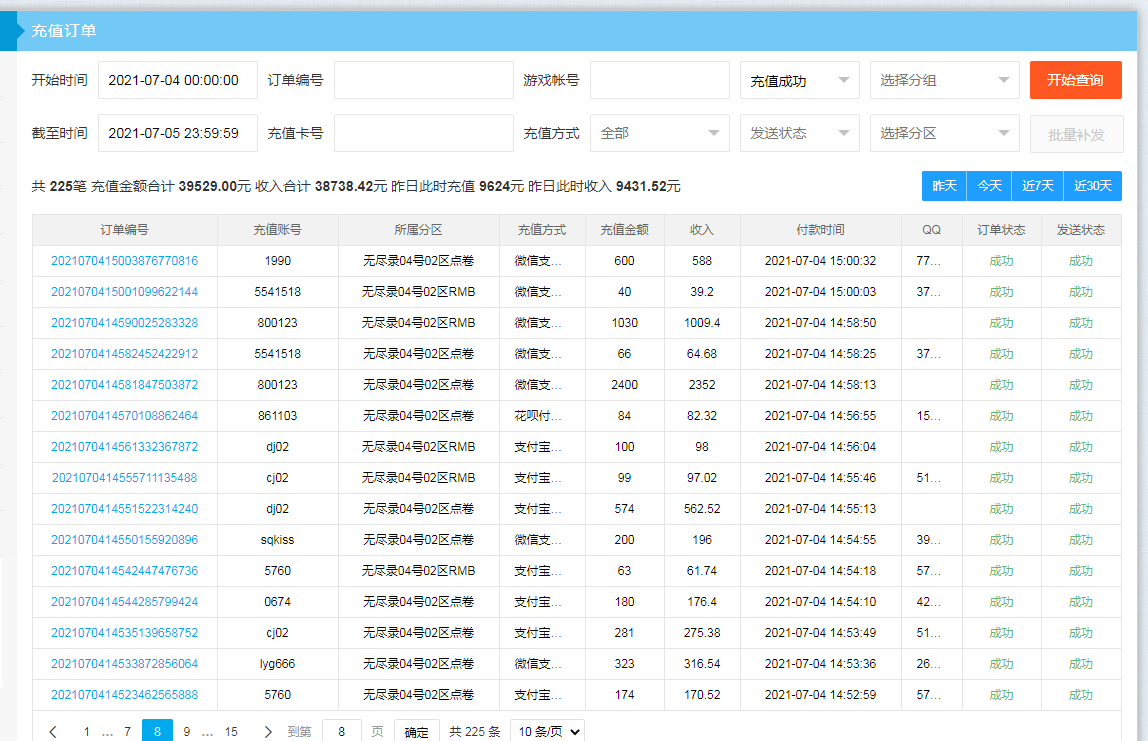The width and height of the screenshot is (1148, 741).
Task: Click the 到第 page number input
Action: coord(342,731)
